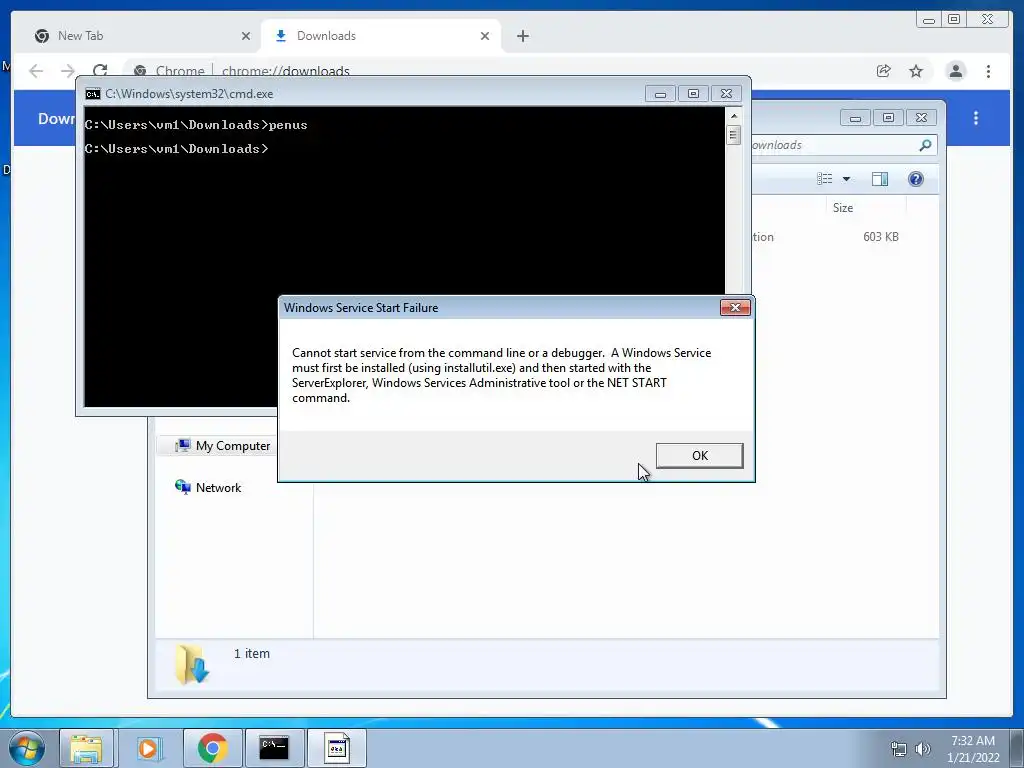Select Network in Explorer navigation pane
The width and height of the screenshot is (1024, 768).
(208, 487)
